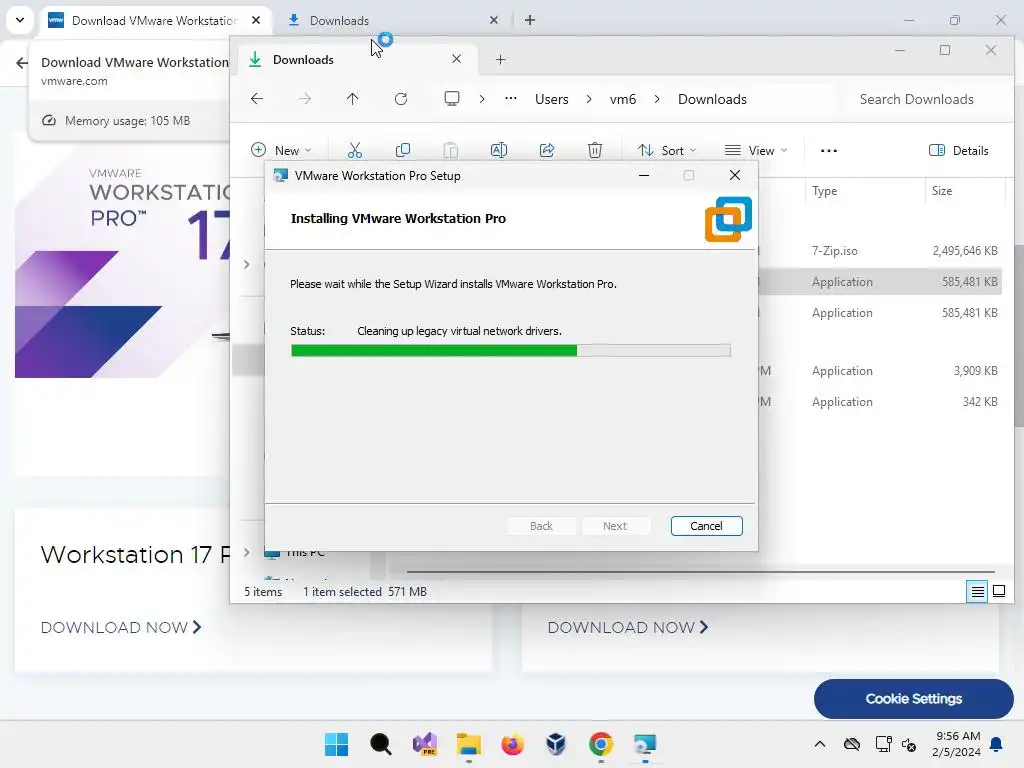The height and width of the screenshot is (768, 1024).
Task: Open Chrome from taskbar
Action: tap(601, 744)
